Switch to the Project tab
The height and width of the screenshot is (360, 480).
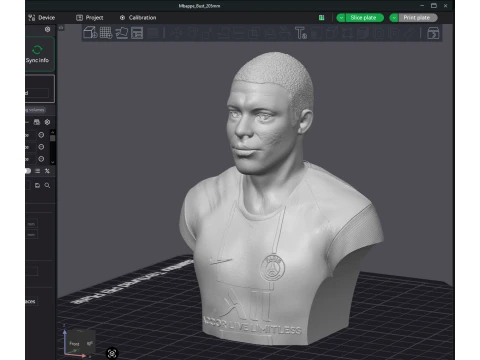click(90, 18)
